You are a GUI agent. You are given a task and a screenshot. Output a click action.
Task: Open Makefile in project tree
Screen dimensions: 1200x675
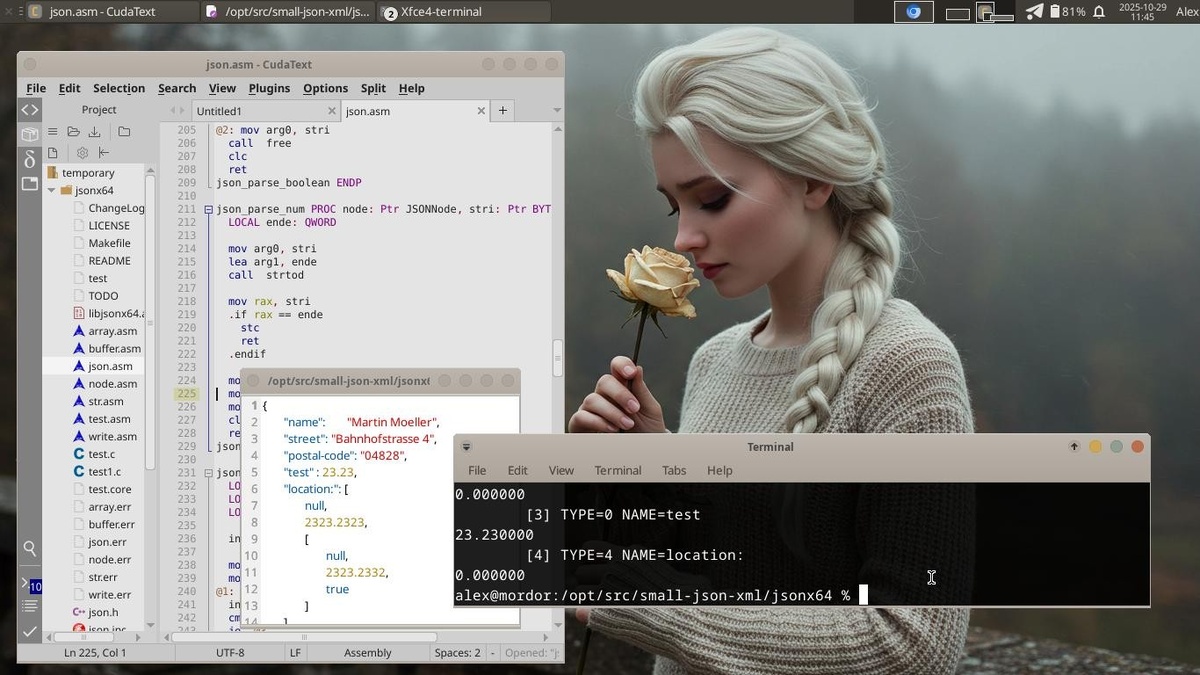click(109, 243)
